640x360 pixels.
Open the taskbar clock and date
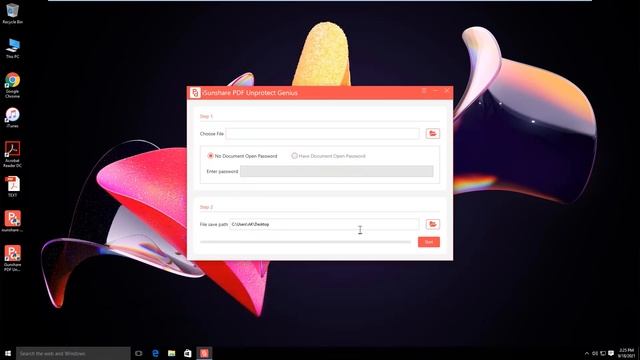(627, 353)
